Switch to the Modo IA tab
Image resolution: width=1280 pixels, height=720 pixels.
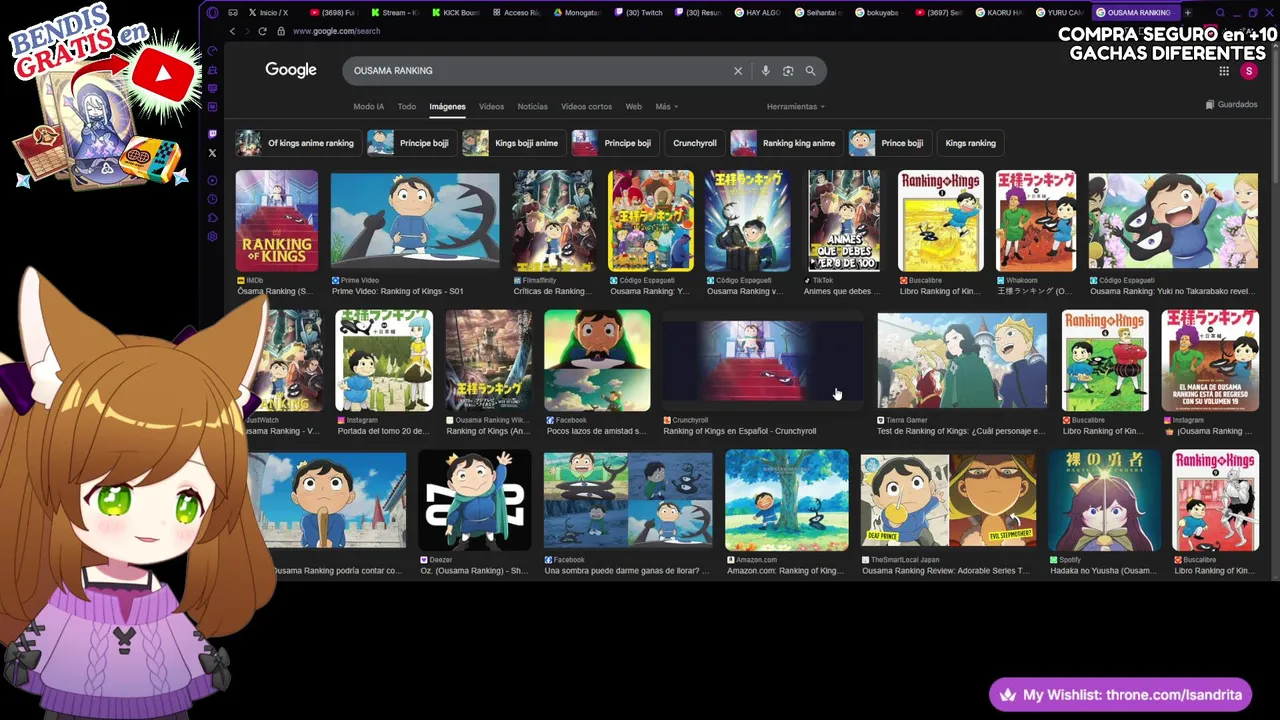368,107
